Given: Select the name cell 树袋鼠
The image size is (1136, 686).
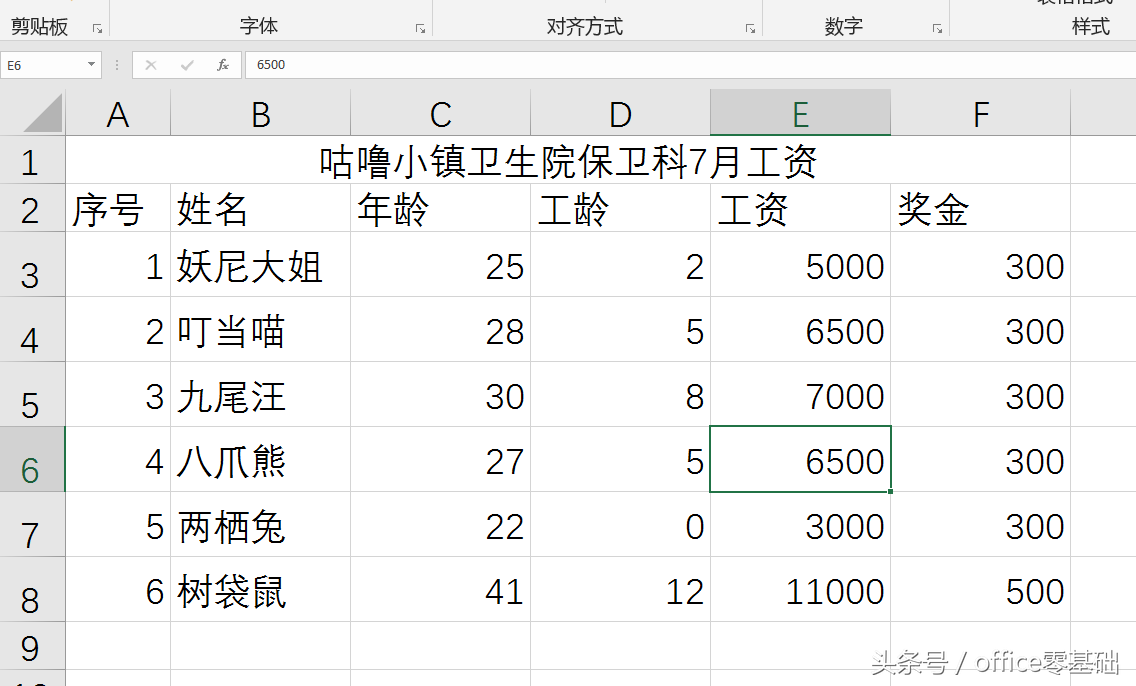Looking at the screenshot, I should [x=261, y=589].
